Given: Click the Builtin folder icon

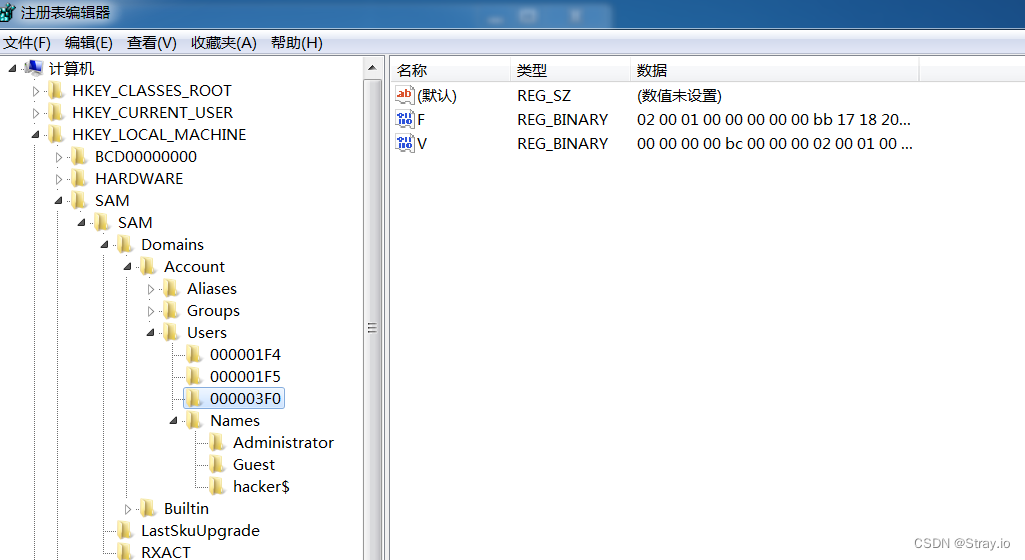Looking at the screenshot, I should 149,508.
